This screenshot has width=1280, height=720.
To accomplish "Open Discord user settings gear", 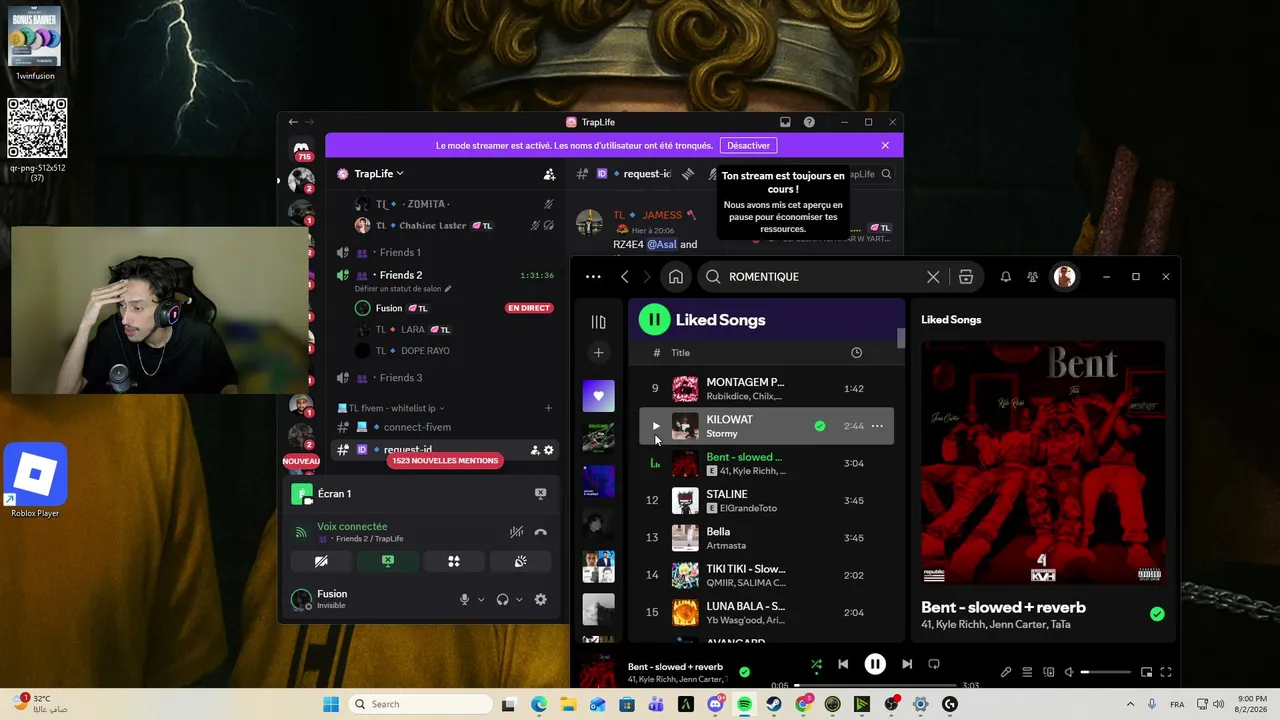I will click(541, 600).
